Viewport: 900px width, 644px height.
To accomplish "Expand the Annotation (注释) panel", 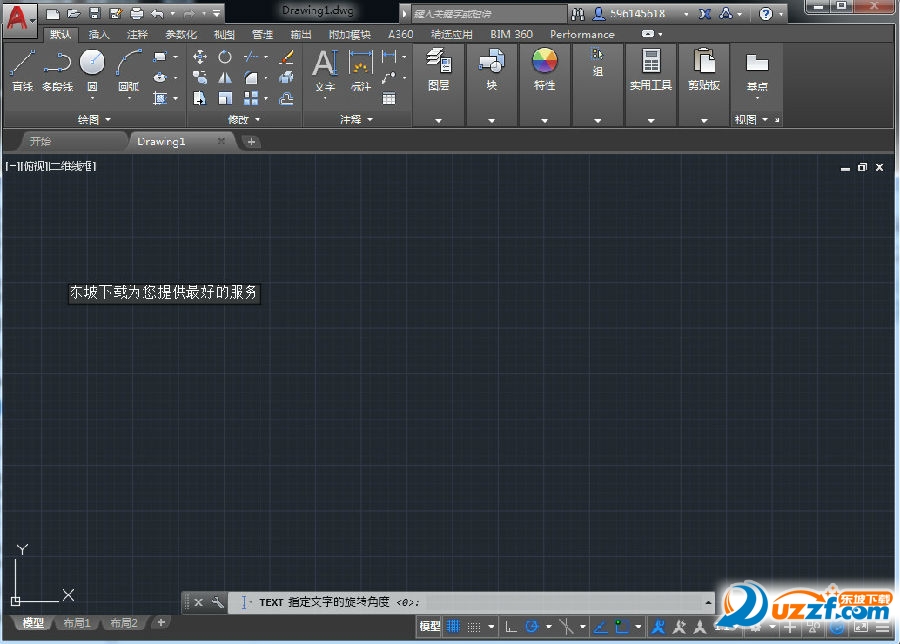I will click(356, 119).
